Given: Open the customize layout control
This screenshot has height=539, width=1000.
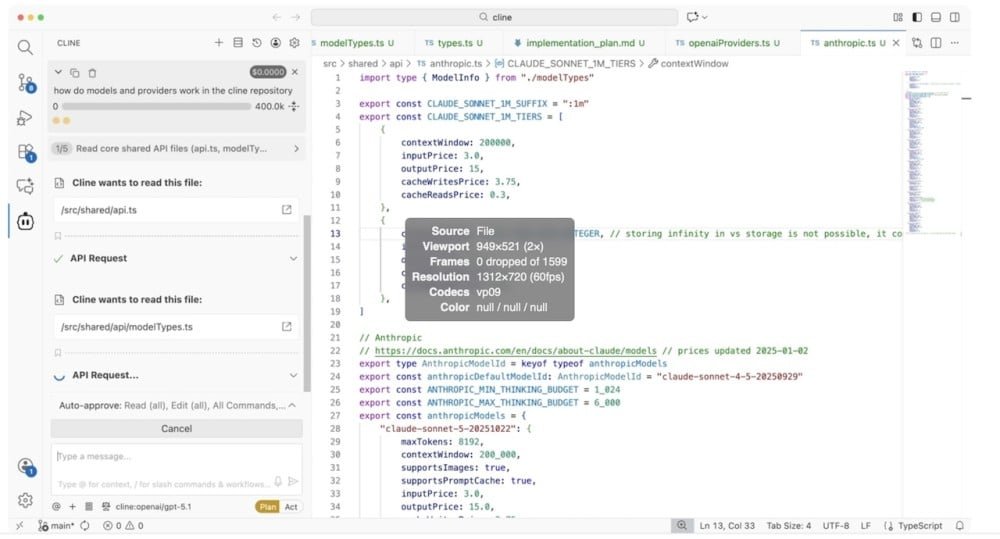Looking at the screenshot, I should (898, 17).
